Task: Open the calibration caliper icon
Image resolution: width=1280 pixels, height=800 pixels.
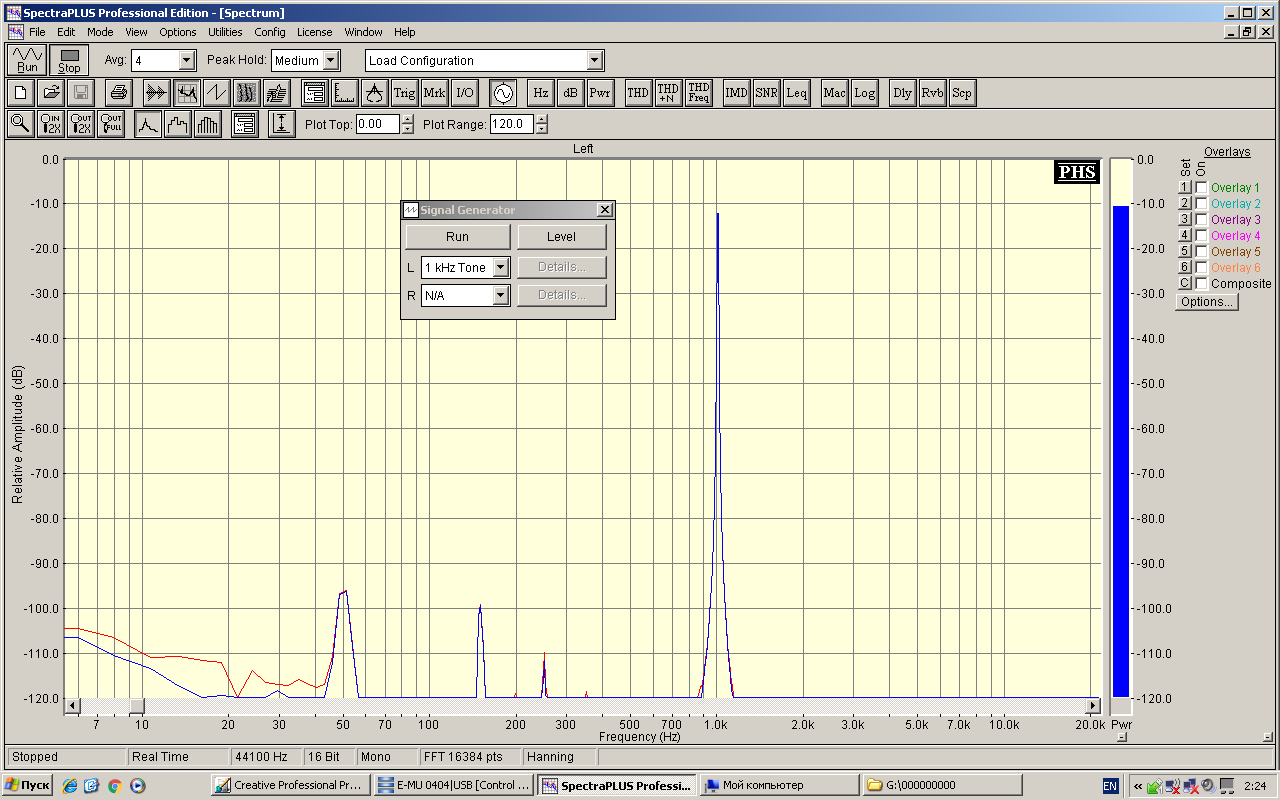Action: [x=375, y=93]
